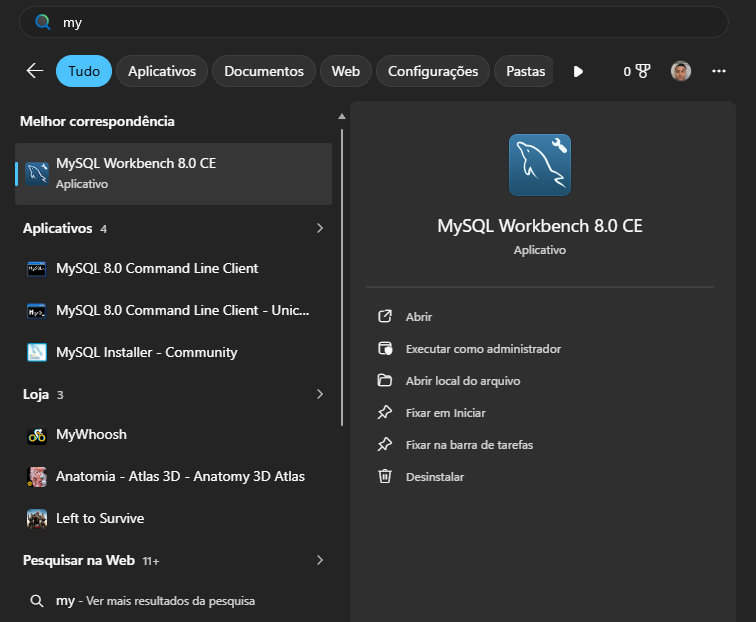Image resolution: width=756 pixels, height=622 pixels.
Task: Click the large MySQL Workbench dolphin icon
Action: [540, 165]
